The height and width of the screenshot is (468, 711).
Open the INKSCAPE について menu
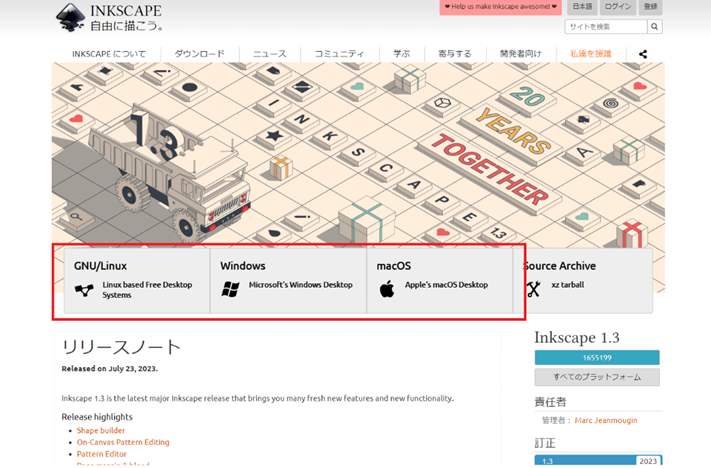pyautogui.click(x=109, y=54)
